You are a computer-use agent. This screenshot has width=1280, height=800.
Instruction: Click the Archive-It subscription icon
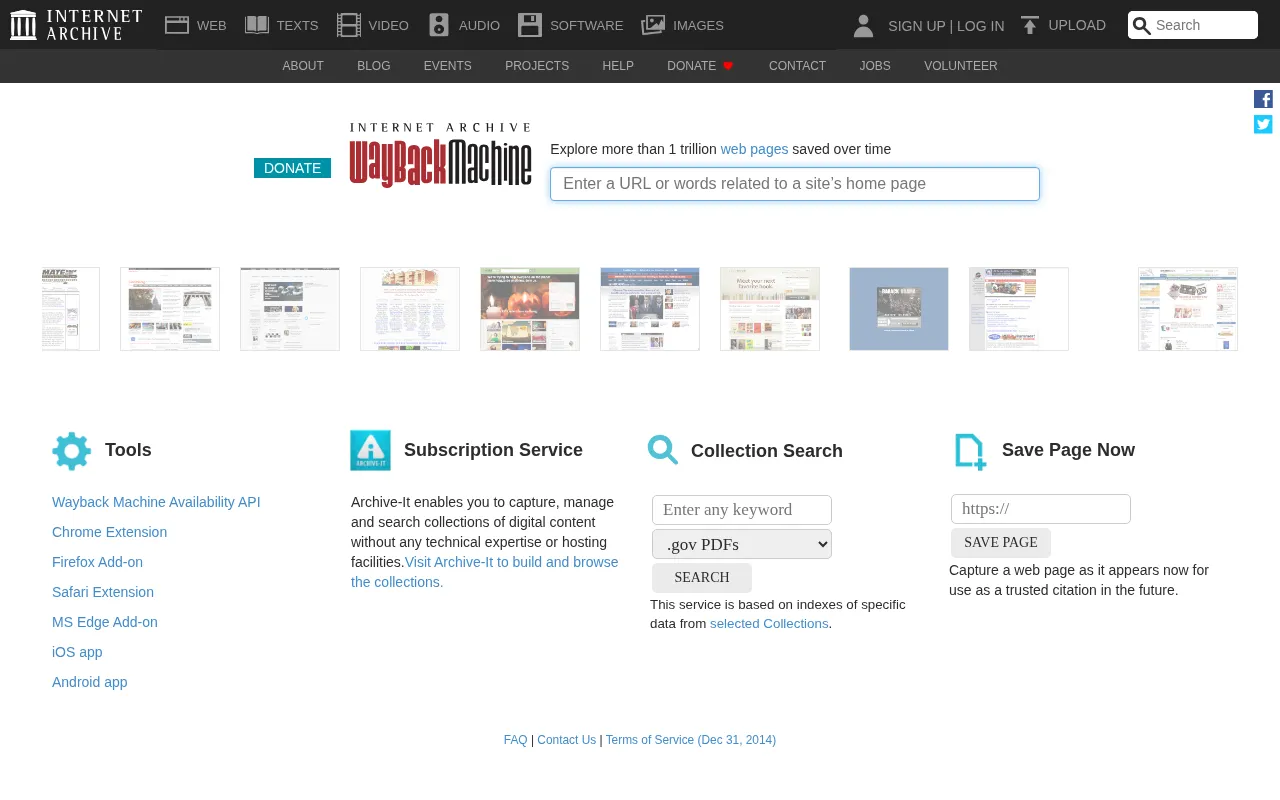(x=370, y=450)
